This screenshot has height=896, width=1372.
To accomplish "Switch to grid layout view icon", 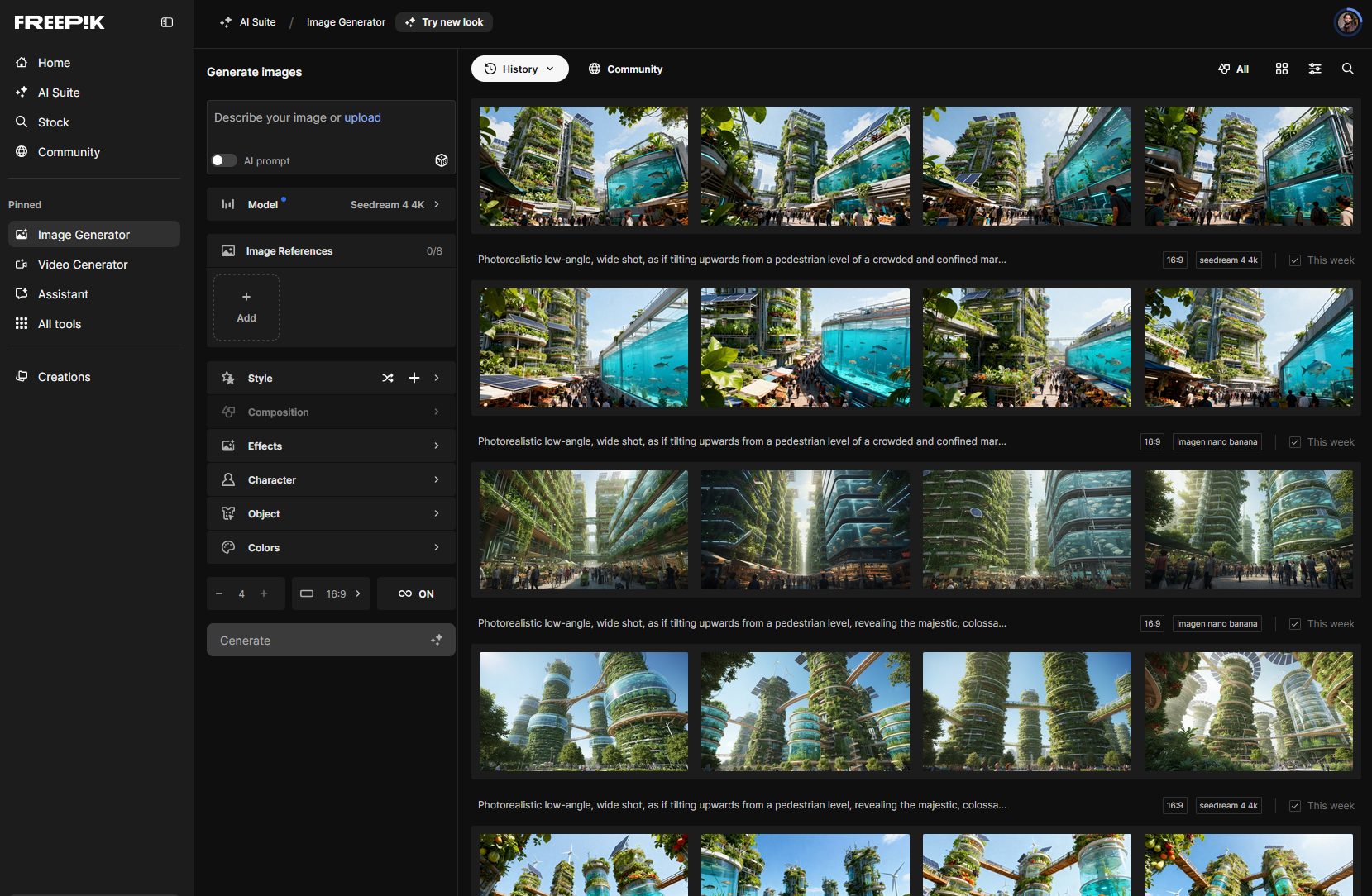I will 1281,69.
